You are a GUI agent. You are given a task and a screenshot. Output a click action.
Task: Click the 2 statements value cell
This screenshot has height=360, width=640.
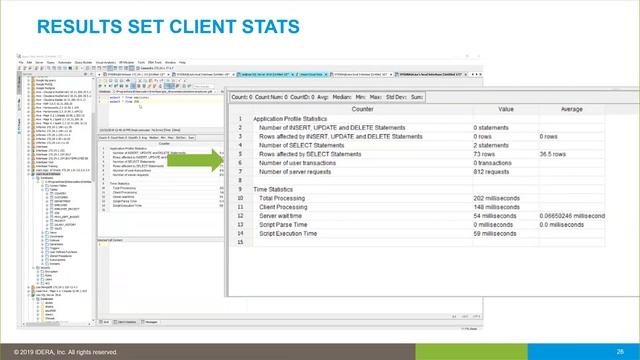click(x=506, y=145)
